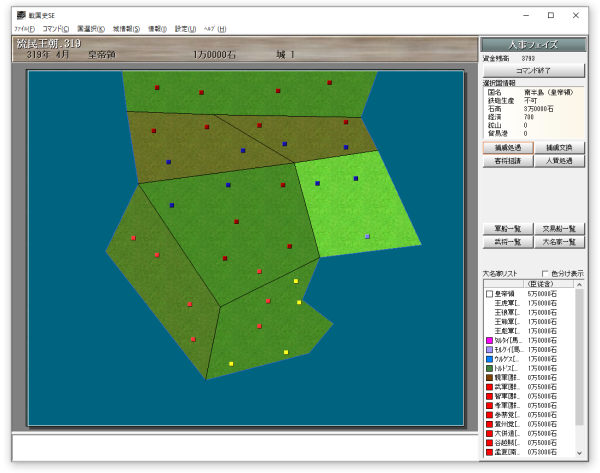The image size is (600, 473).
Task: Click the コマンド終了 button
Action: (533, 71)
